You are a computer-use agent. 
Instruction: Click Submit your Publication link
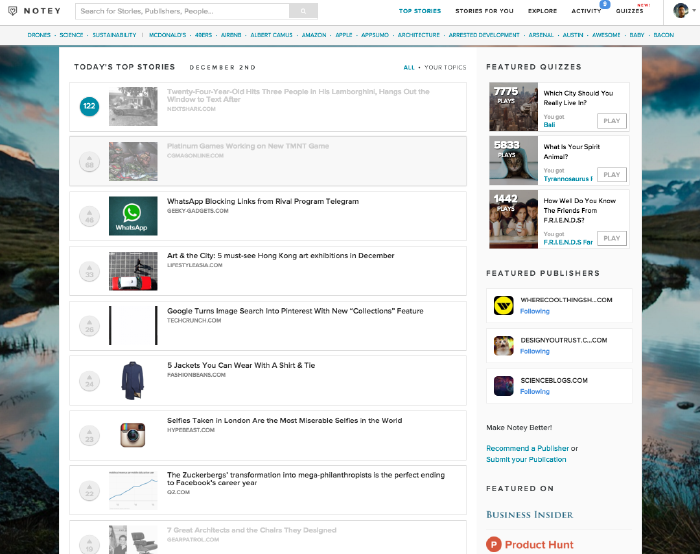pos(526,459)
